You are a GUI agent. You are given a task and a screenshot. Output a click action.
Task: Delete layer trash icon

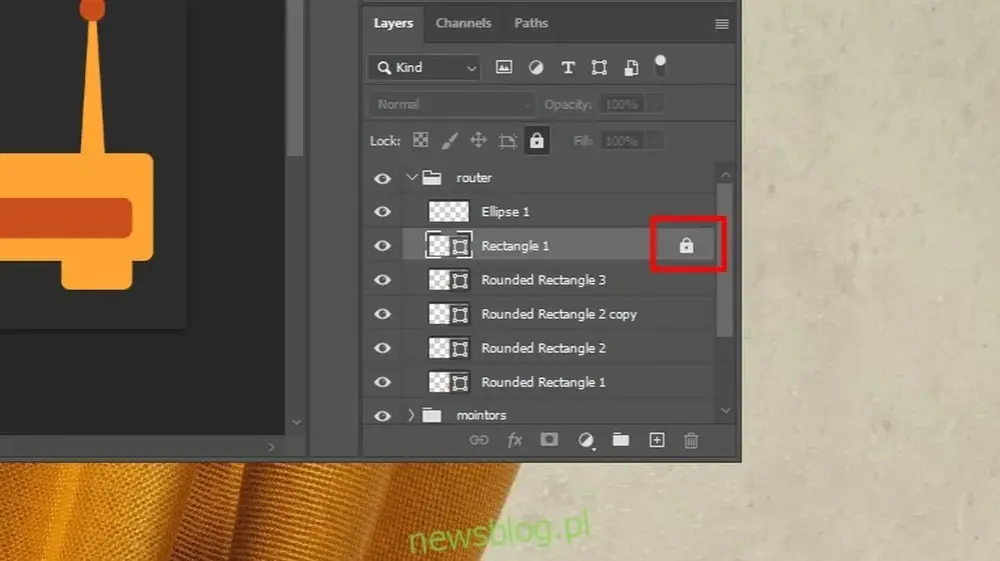coord(691,440)
